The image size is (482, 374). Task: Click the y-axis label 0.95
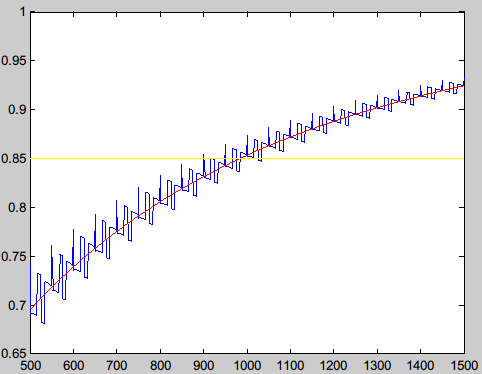pyautogui.click(x=13, y=61)
